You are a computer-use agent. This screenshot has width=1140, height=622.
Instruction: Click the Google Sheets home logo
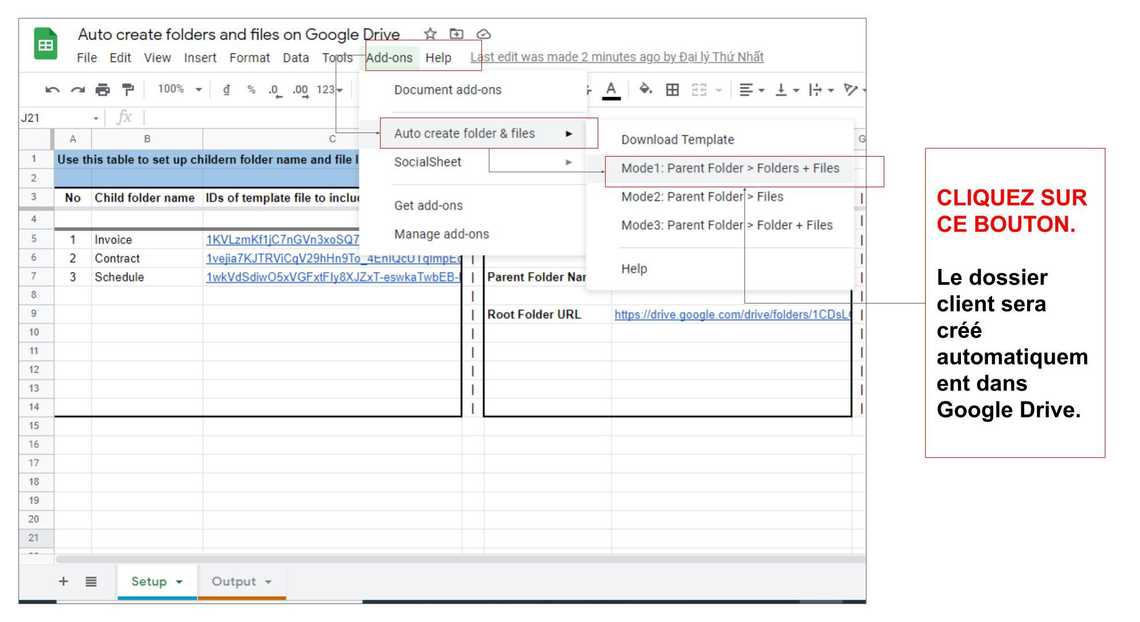pyautogui.click(x=46, y=46)
